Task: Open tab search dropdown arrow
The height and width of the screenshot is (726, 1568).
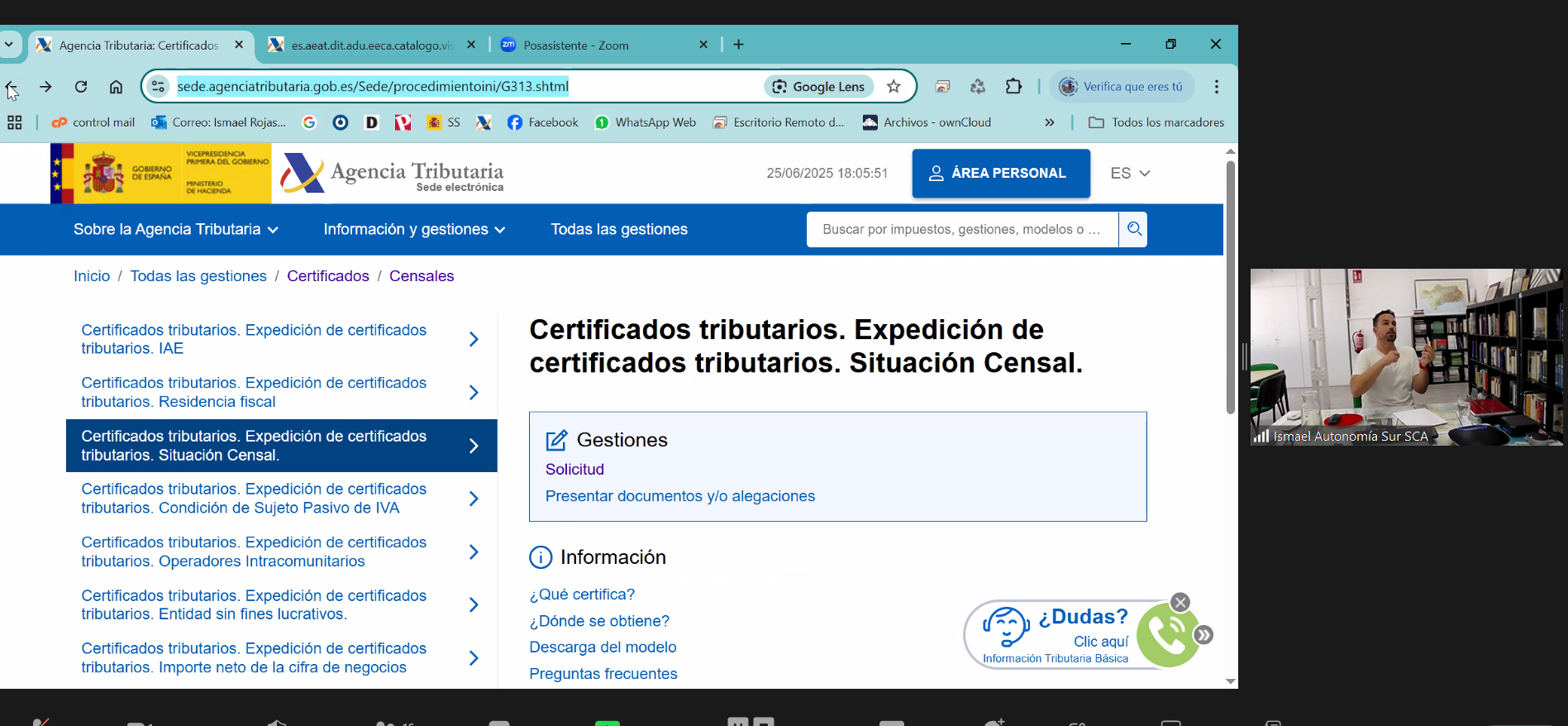Action: [x=9, y=44]
